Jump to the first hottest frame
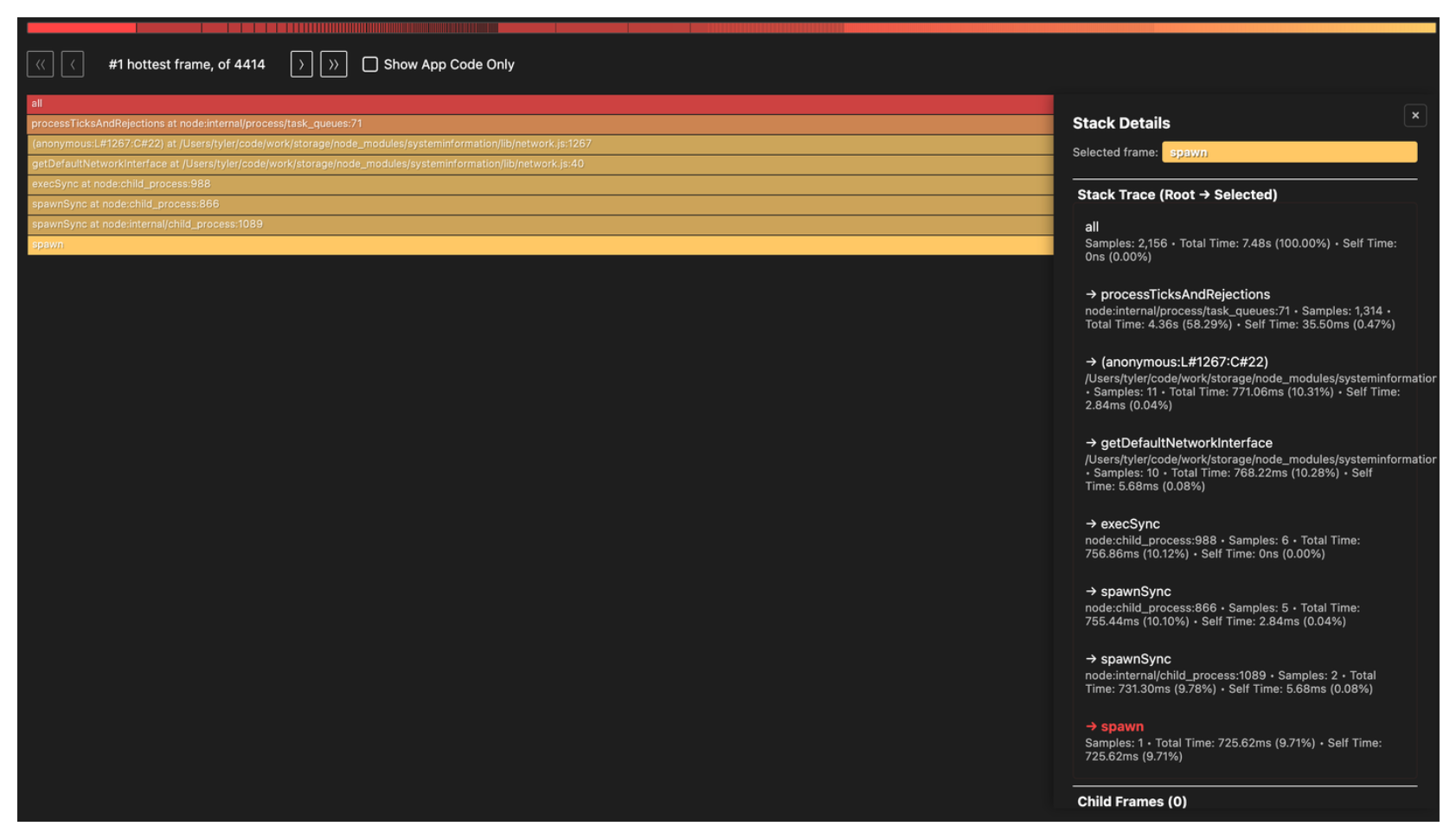This screenshot has width=1456, height=839. [x=40, y=64]
